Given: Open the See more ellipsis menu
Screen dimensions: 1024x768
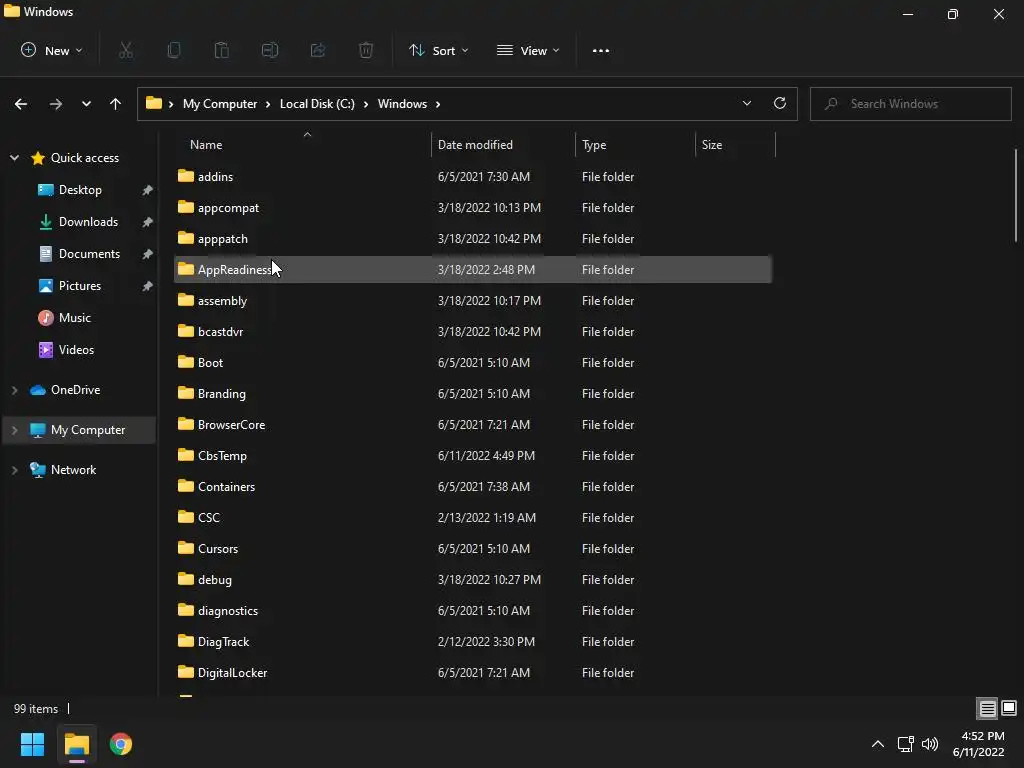Looking at the screenshot, I should click(601, 50).
